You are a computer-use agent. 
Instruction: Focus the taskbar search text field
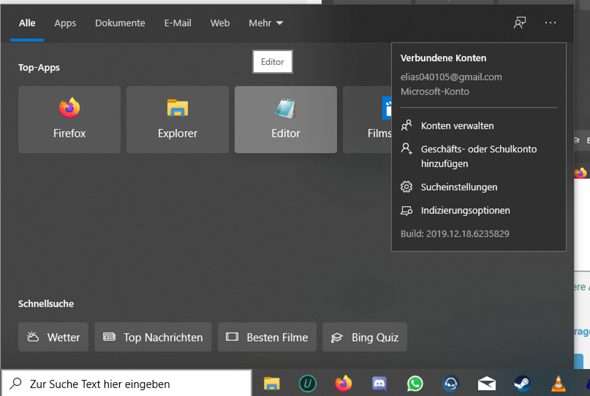coord(126,384)
